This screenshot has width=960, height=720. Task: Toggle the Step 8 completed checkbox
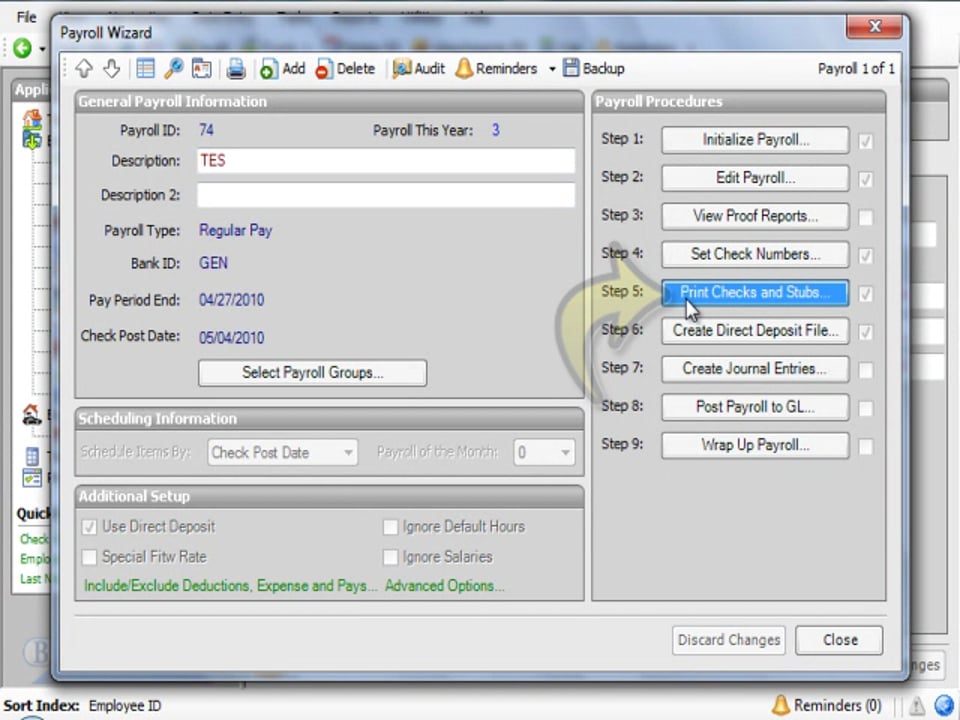pos(866,408)
